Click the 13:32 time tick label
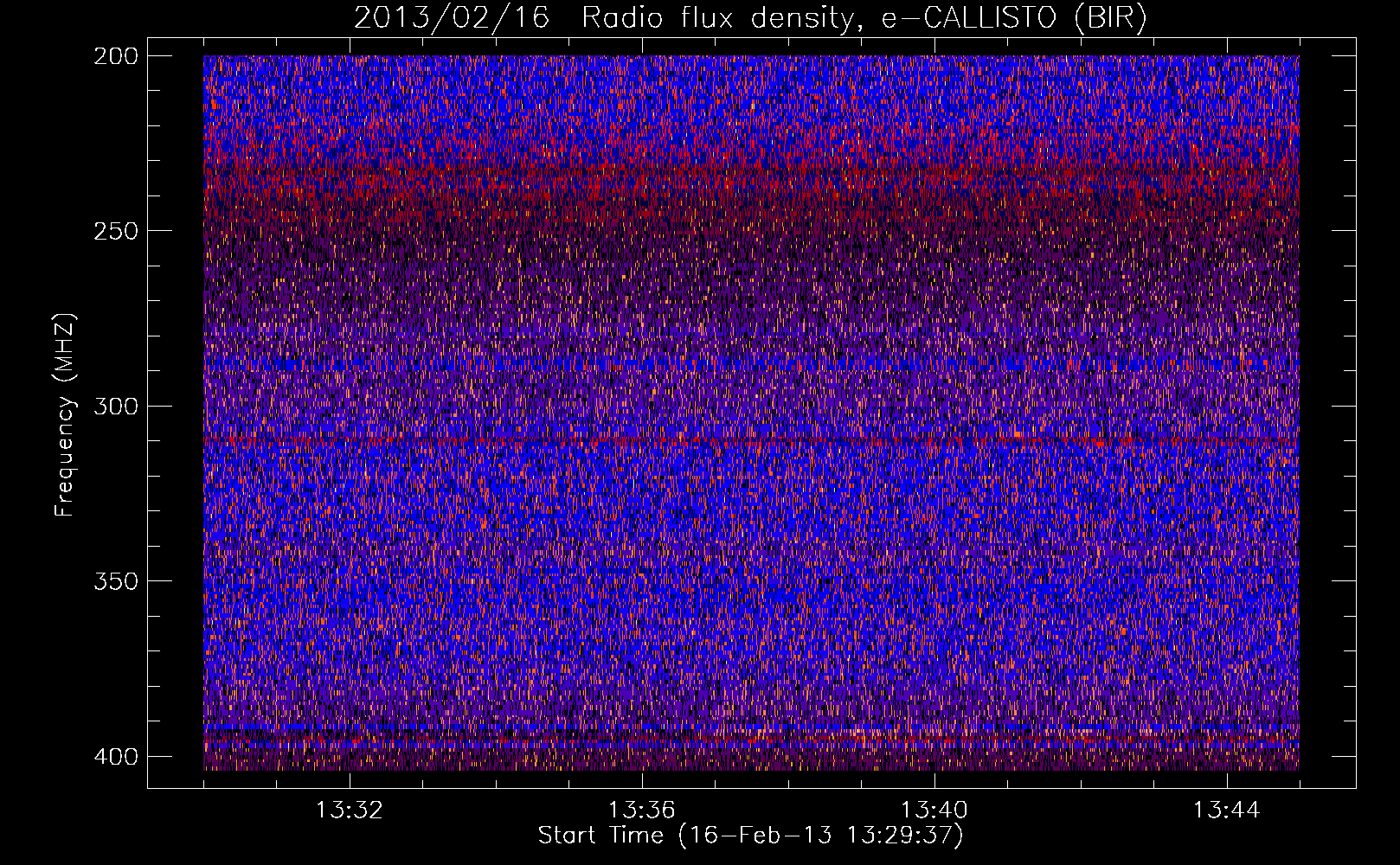The height and width of the screenshot is (865, 1400). (350, 811)
